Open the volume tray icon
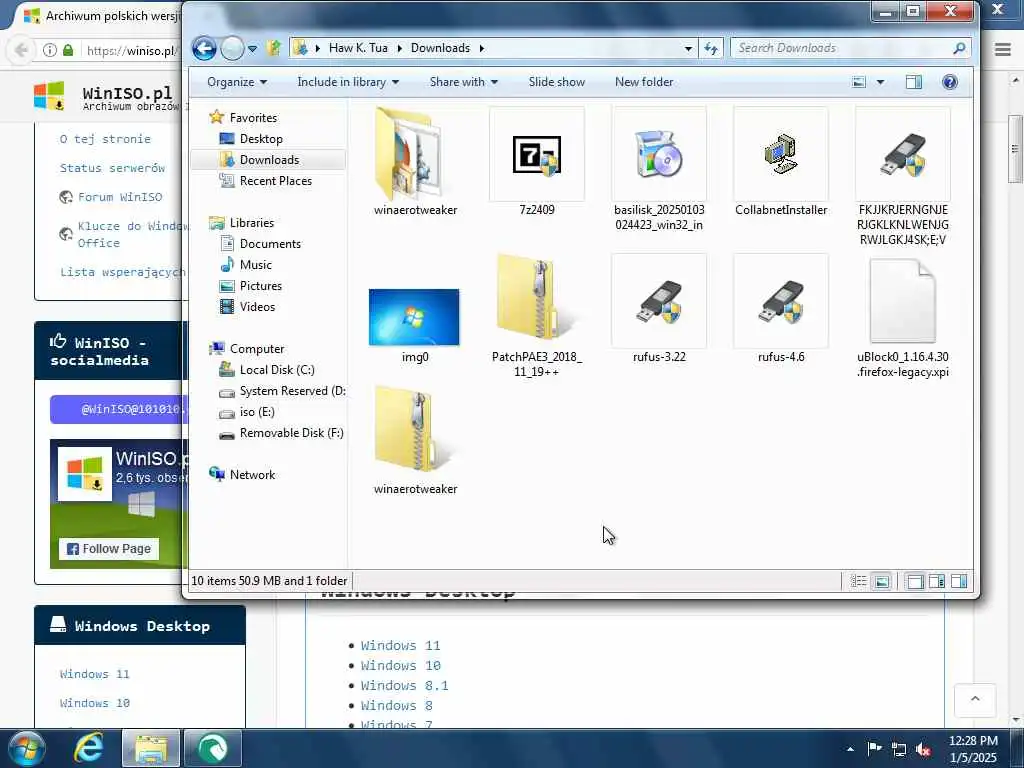Image resolution: width=1024 pixels, height=768 pixels. [x=923, y=749]
